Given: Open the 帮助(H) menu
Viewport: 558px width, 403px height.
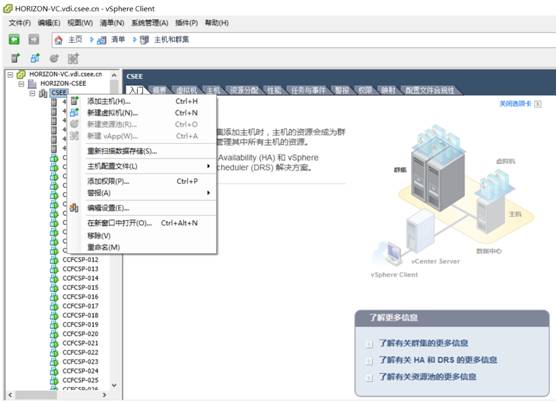Looking at the screenshot, I should (217, 23).
